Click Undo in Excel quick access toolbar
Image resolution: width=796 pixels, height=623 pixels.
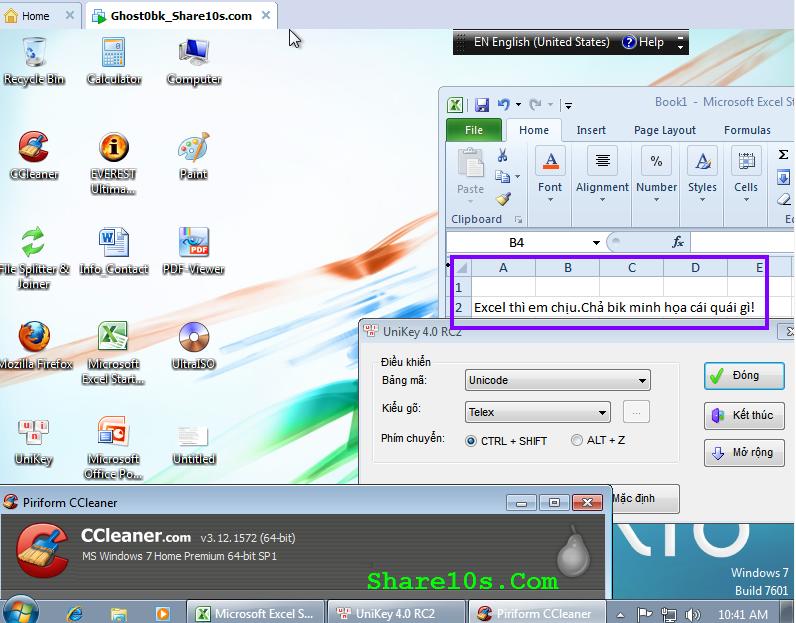point(503,105)
